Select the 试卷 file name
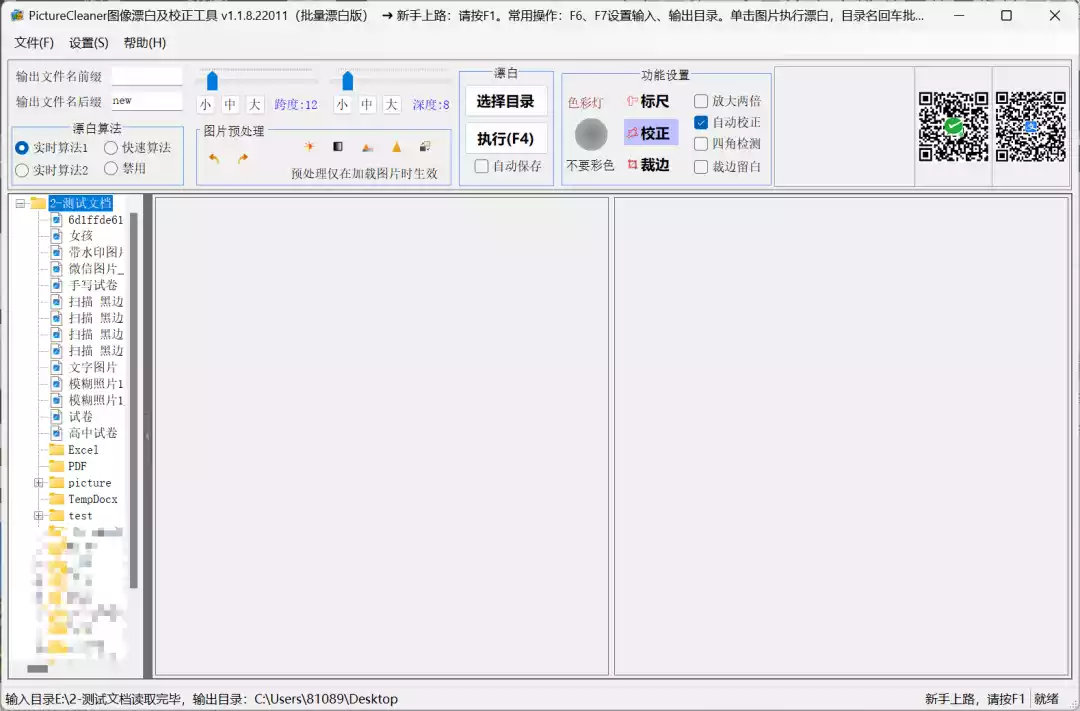Screen dimensions: 1080x711 pyautogui.click(x=81, y=417)
